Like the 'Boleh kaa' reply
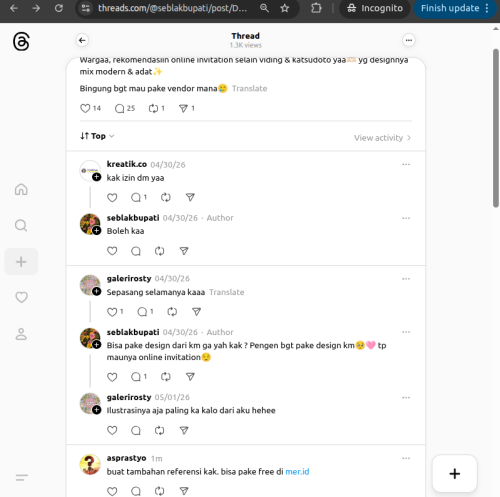500x497 pixels. [x=112, y=251]
